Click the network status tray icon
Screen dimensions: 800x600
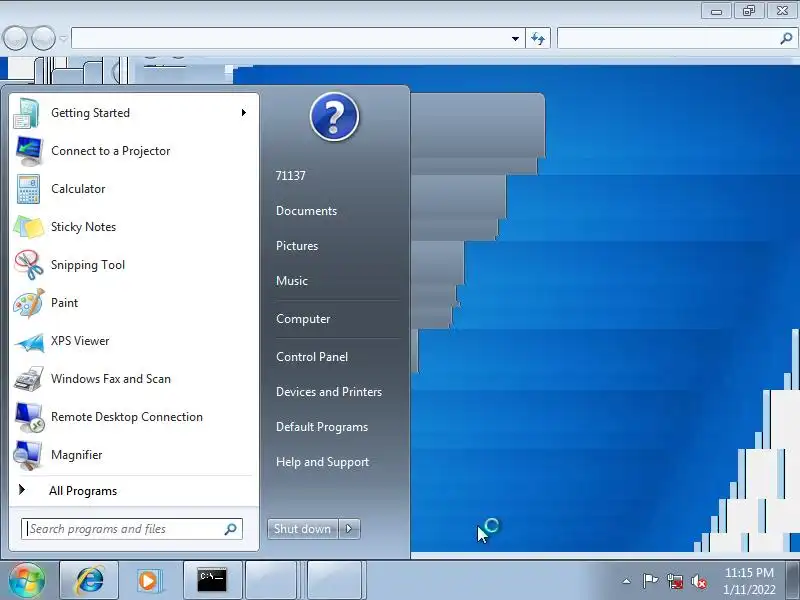674,581
